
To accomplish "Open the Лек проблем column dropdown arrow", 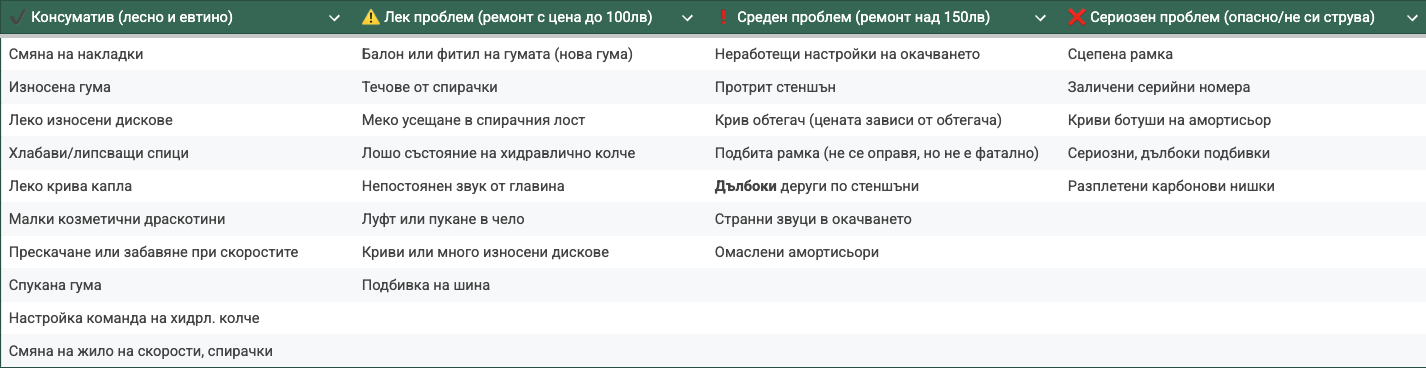I will click(x=687, y=18).
